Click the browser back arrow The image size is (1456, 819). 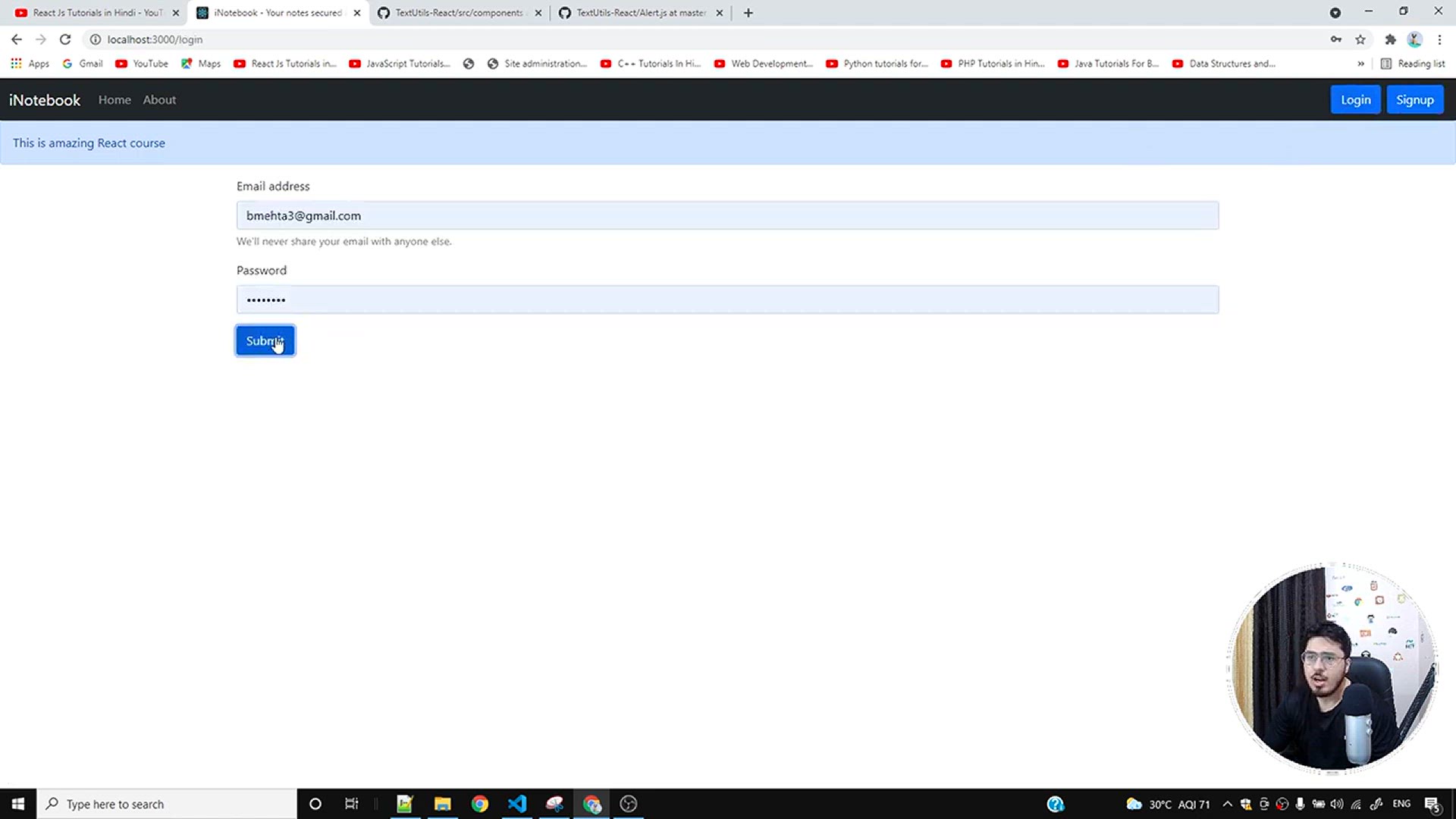17,39
